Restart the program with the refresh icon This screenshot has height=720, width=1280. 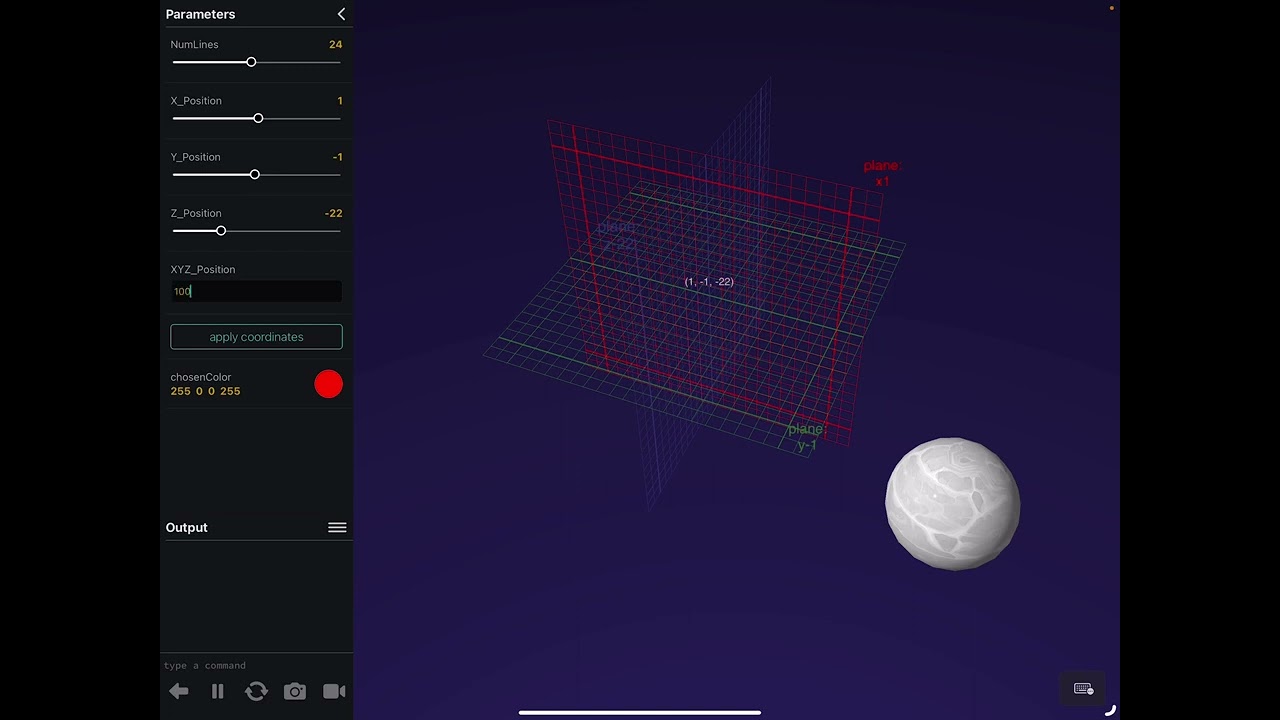click(x=256, y=691)
